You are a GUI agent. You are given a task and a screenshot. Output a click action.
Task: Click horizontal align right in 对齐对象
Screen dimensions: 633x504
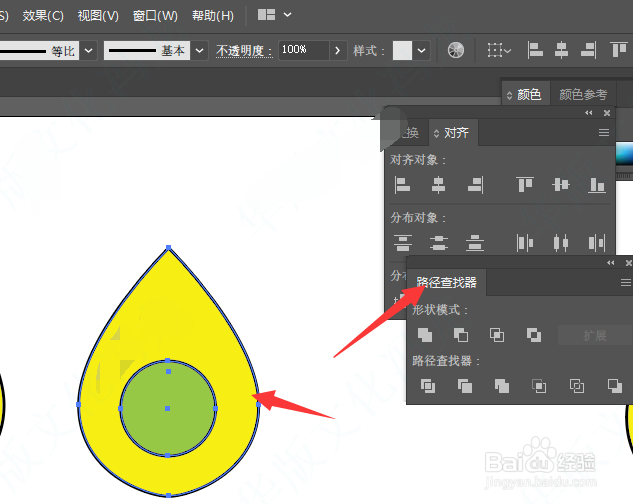pos(475,185)
